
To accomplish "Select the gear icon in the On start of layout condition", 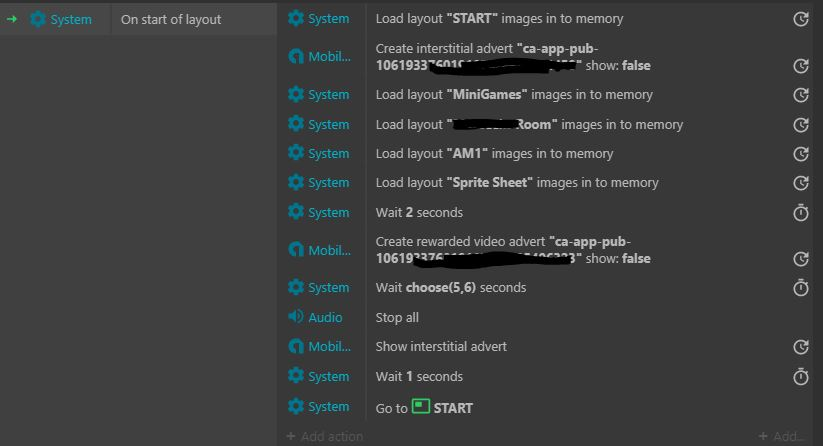I will (38, 19).
